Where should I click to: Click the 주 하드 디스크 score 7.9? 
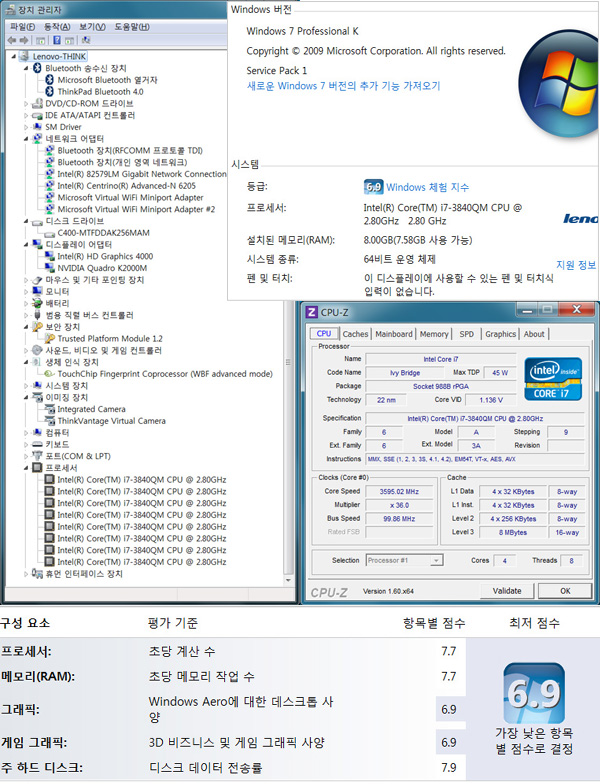pos(448,768)
